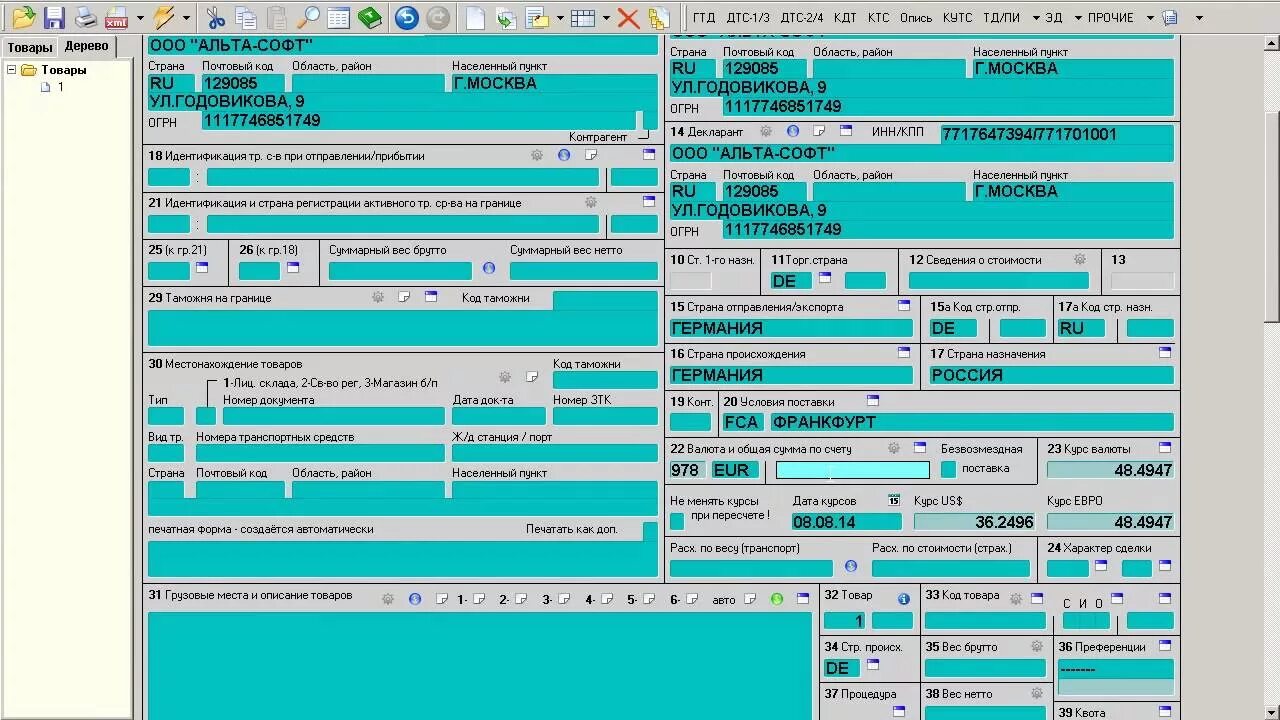
Task: Click the Дата курсов field showing 08.08.14
Action: click(x=846, y=522)
